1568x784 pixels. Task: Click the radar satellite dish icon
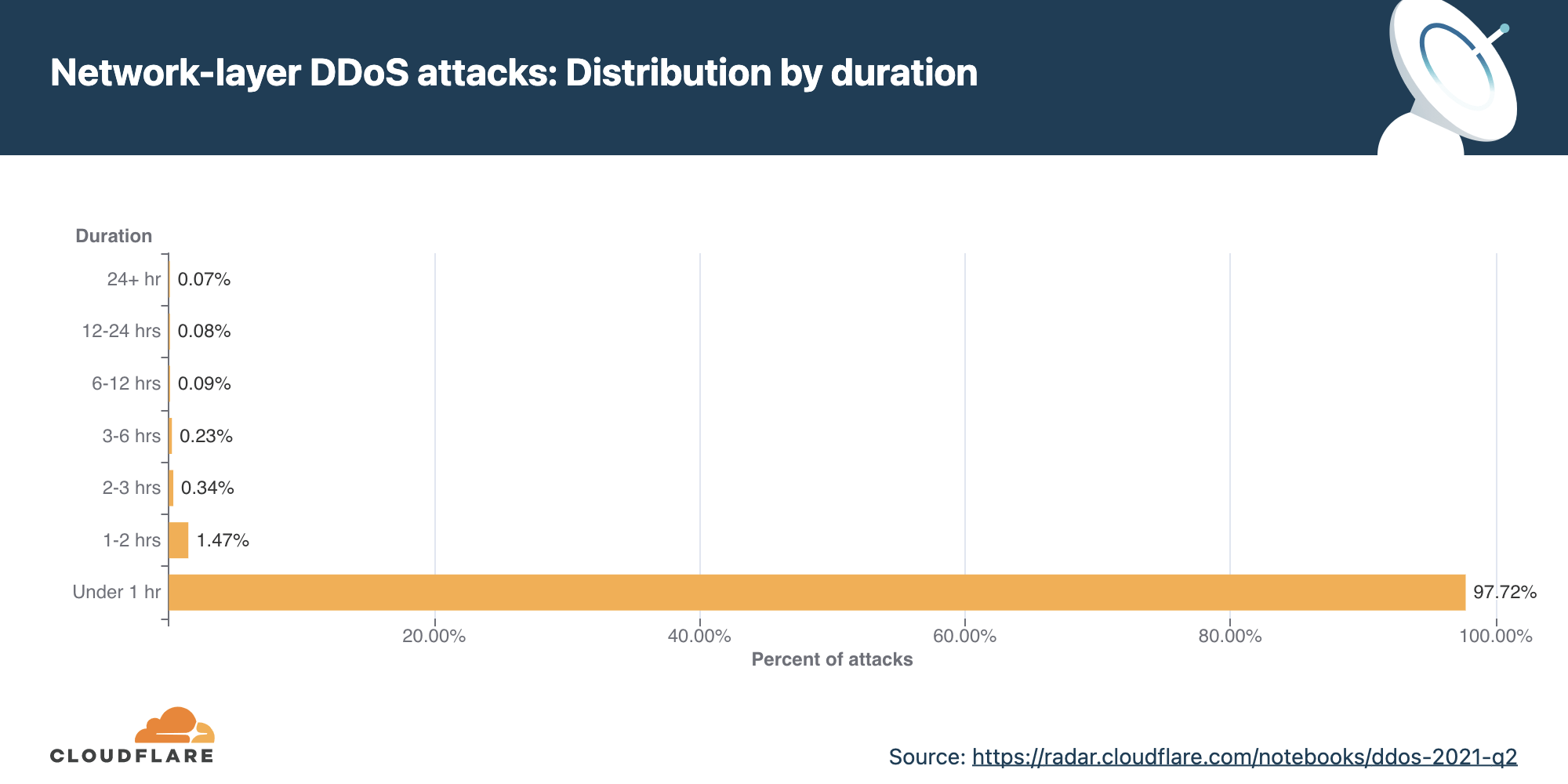(x=1452, y=74)
